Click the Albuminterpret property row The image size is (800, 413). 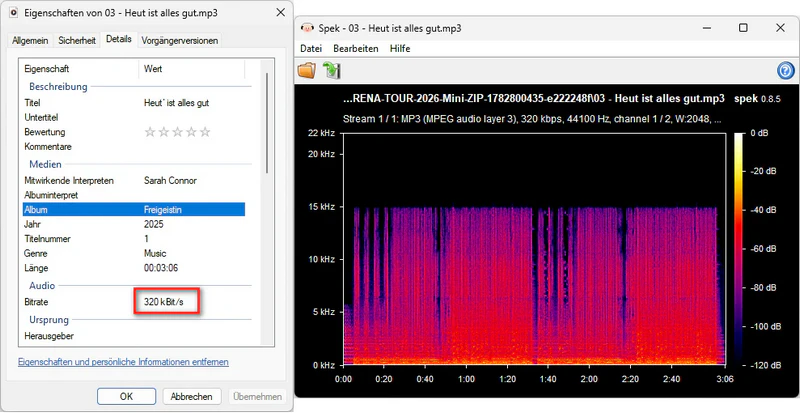point(134,195)
